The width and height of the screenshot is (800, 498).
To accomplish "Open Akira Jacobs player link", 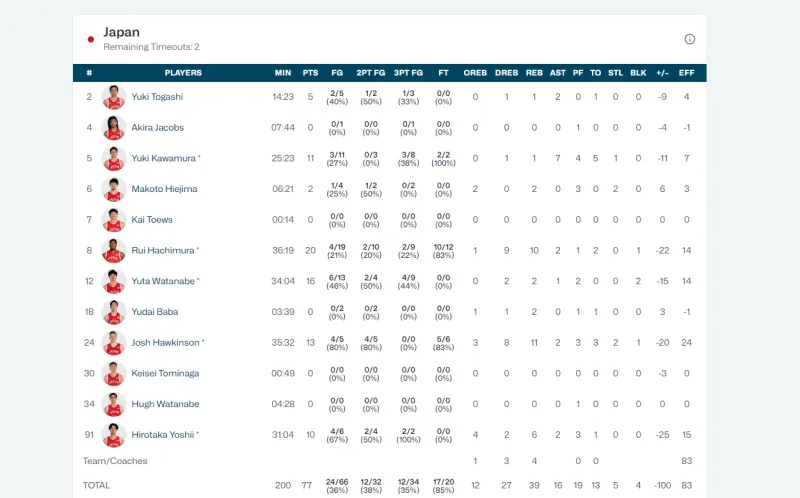I will click(158, 128).
